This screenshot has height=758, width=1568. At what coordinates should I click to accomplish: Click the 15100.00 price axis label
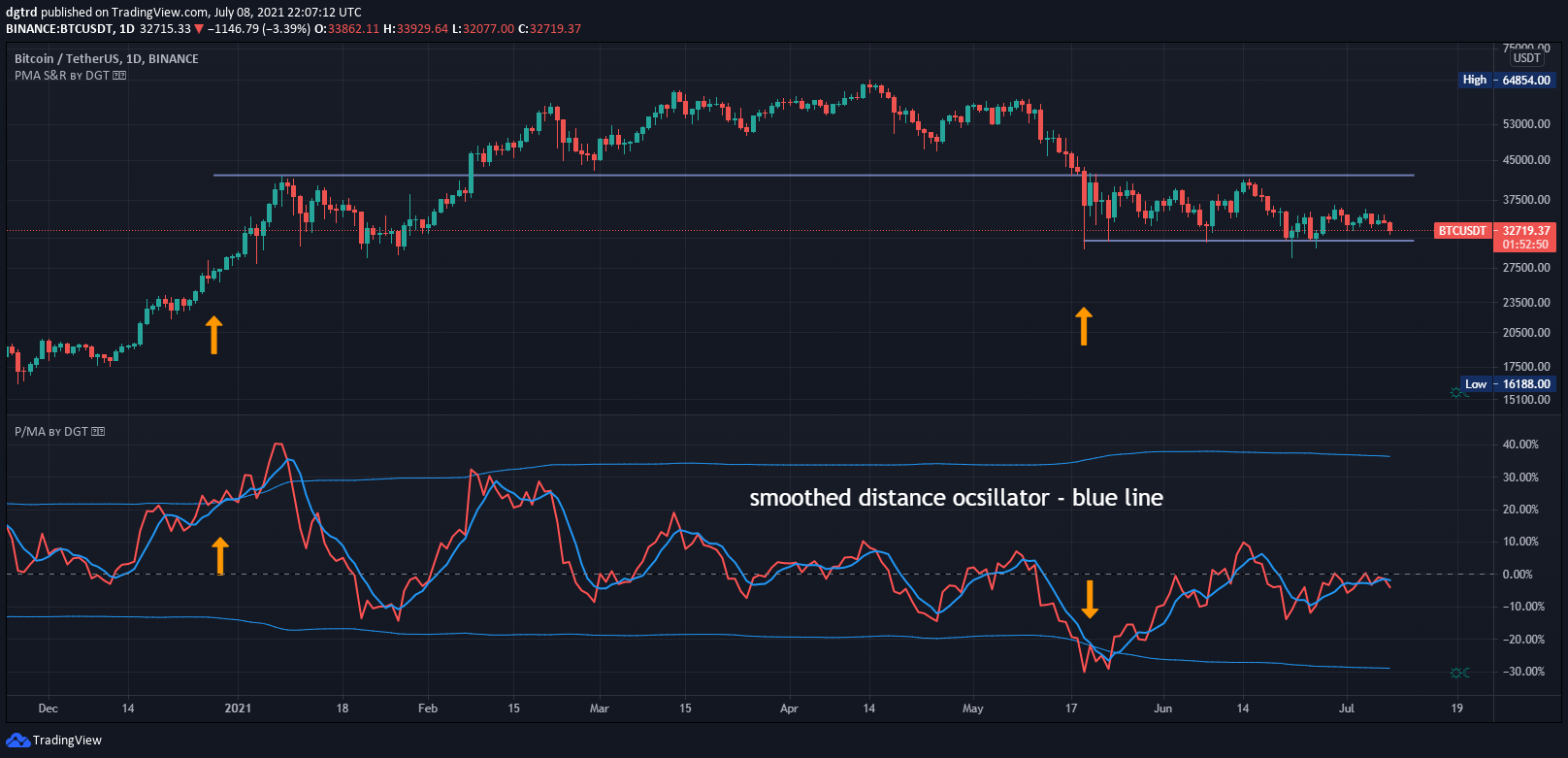(x=1526, y=400)
